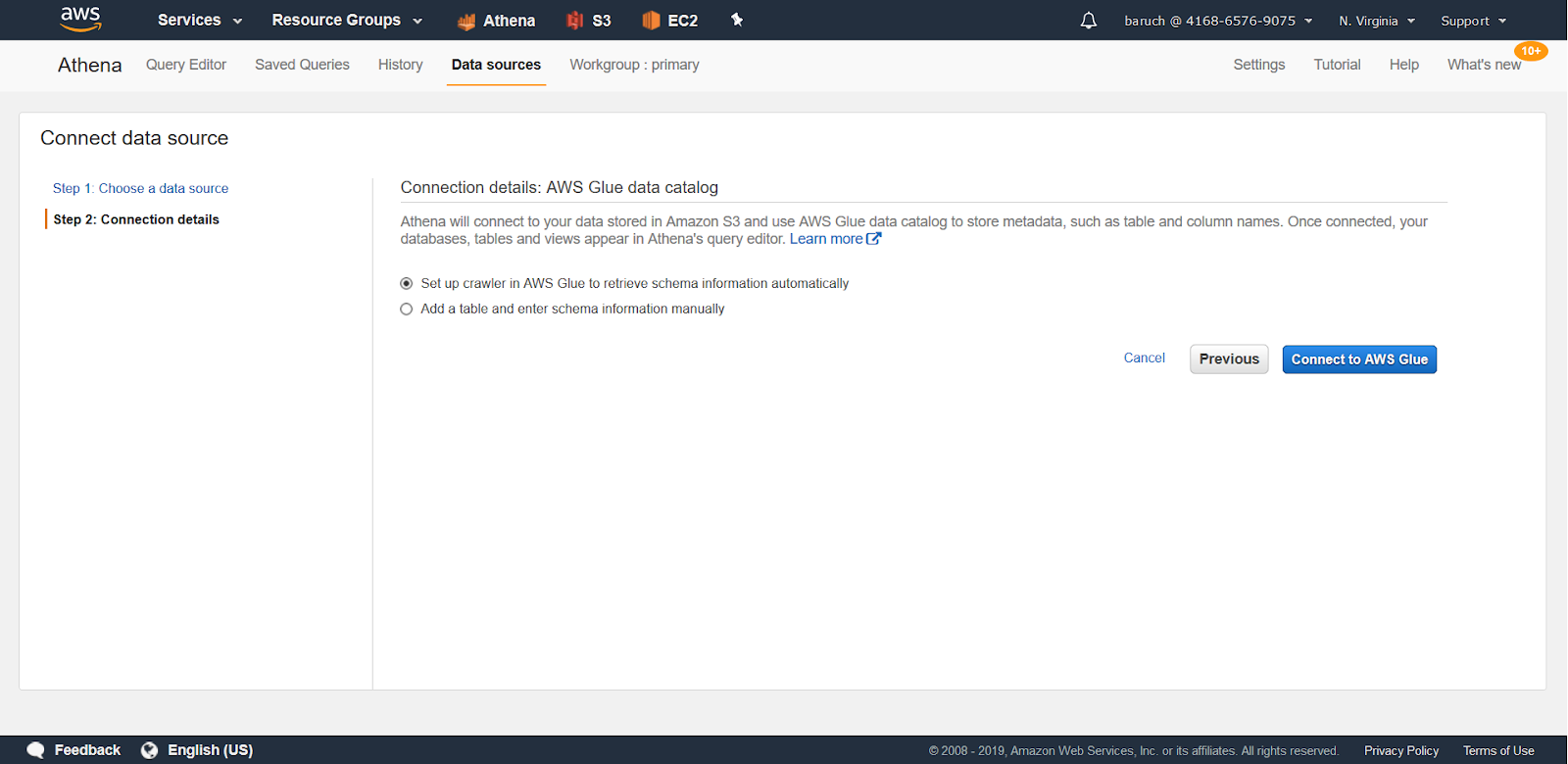The height and width of the screenshot is (764, 1568).
Task: Click the Feedback speech bubble icon
Action: point(35,750)
